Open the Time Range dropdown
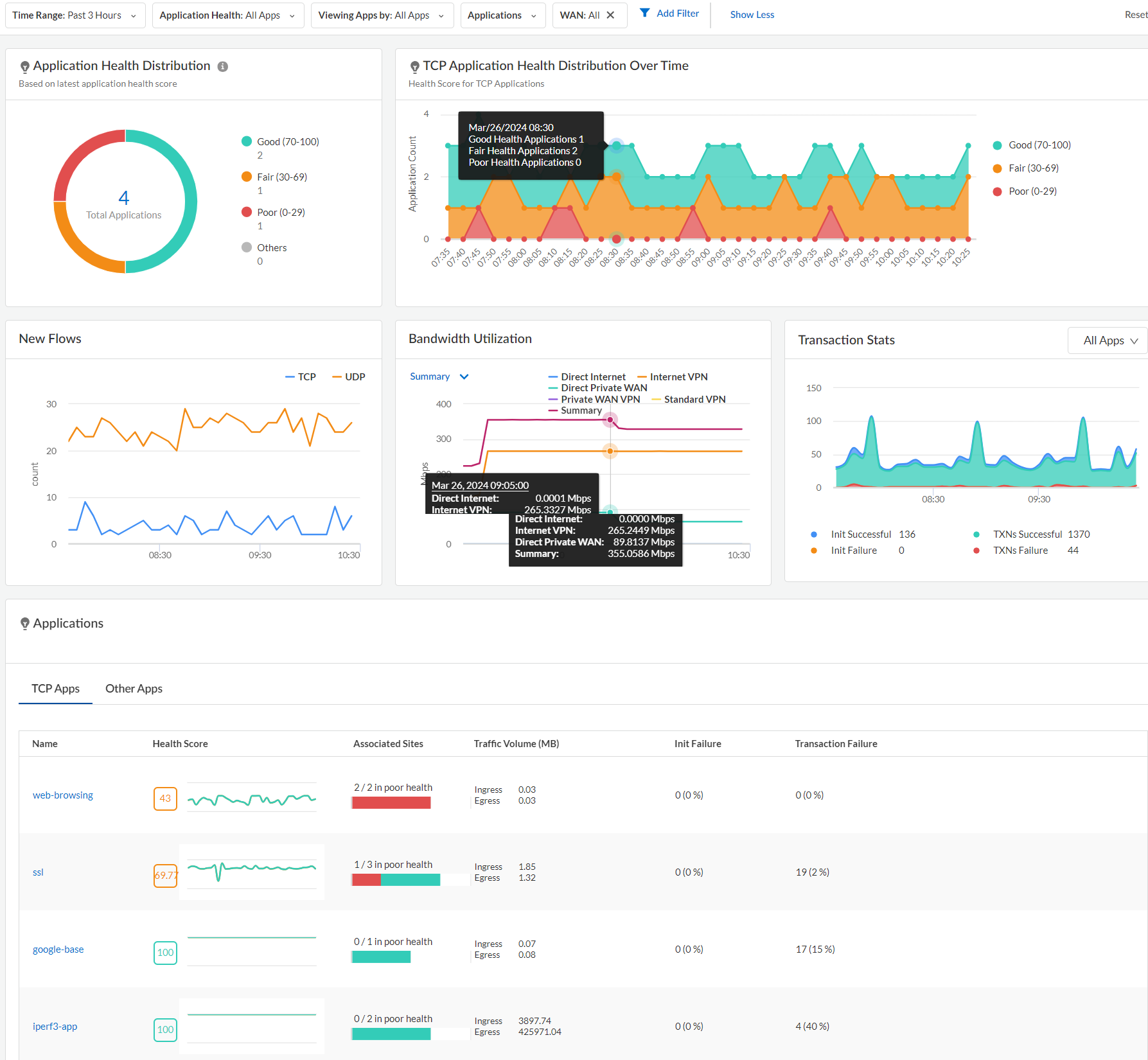Screen dimensions: 1148x1060 [75, 15]
